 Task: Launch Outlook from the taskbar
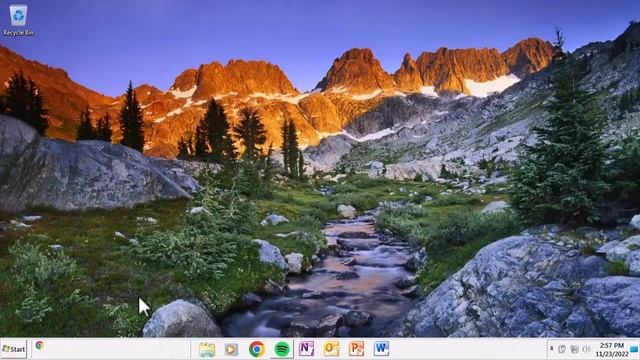pyautogui.click(x=331, y=349)
